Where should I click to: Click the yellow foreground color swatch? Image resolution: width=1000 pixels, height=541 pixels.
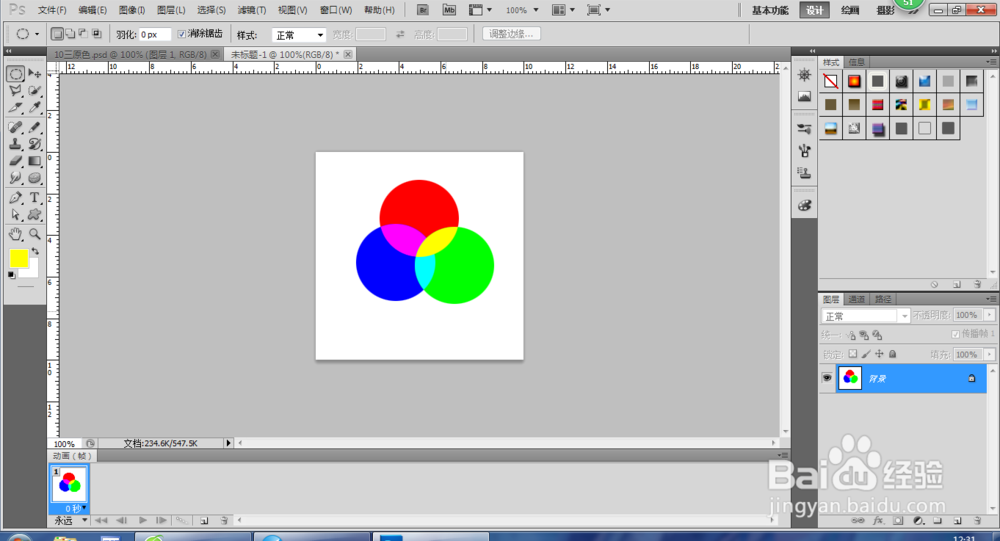pos(19,258)
